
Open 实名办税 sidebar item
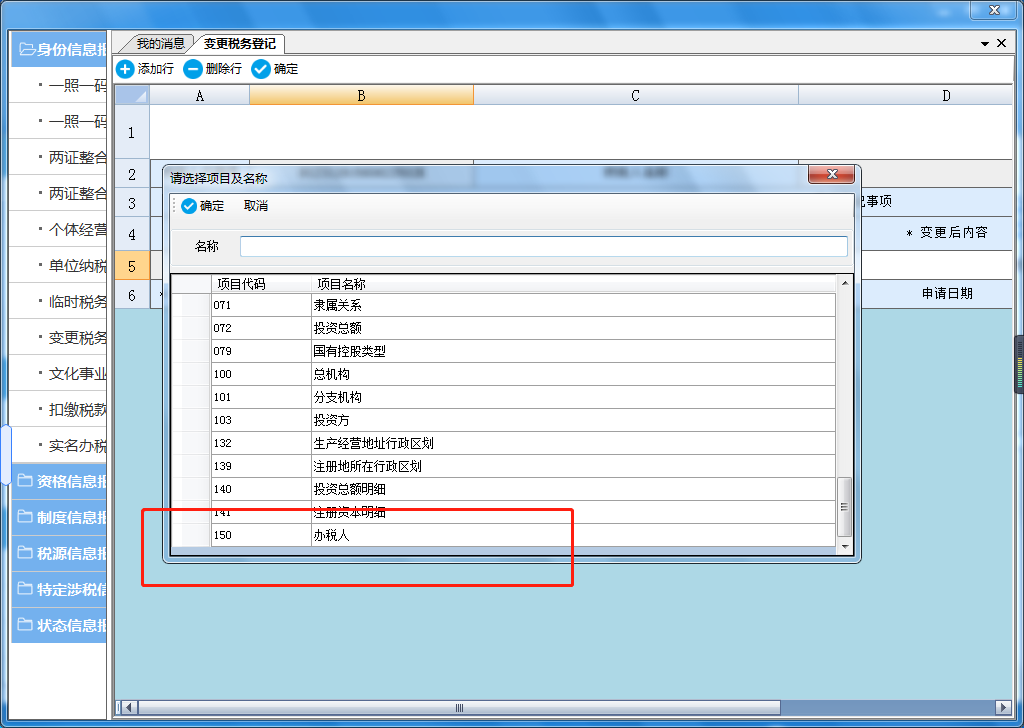[58, 445]
